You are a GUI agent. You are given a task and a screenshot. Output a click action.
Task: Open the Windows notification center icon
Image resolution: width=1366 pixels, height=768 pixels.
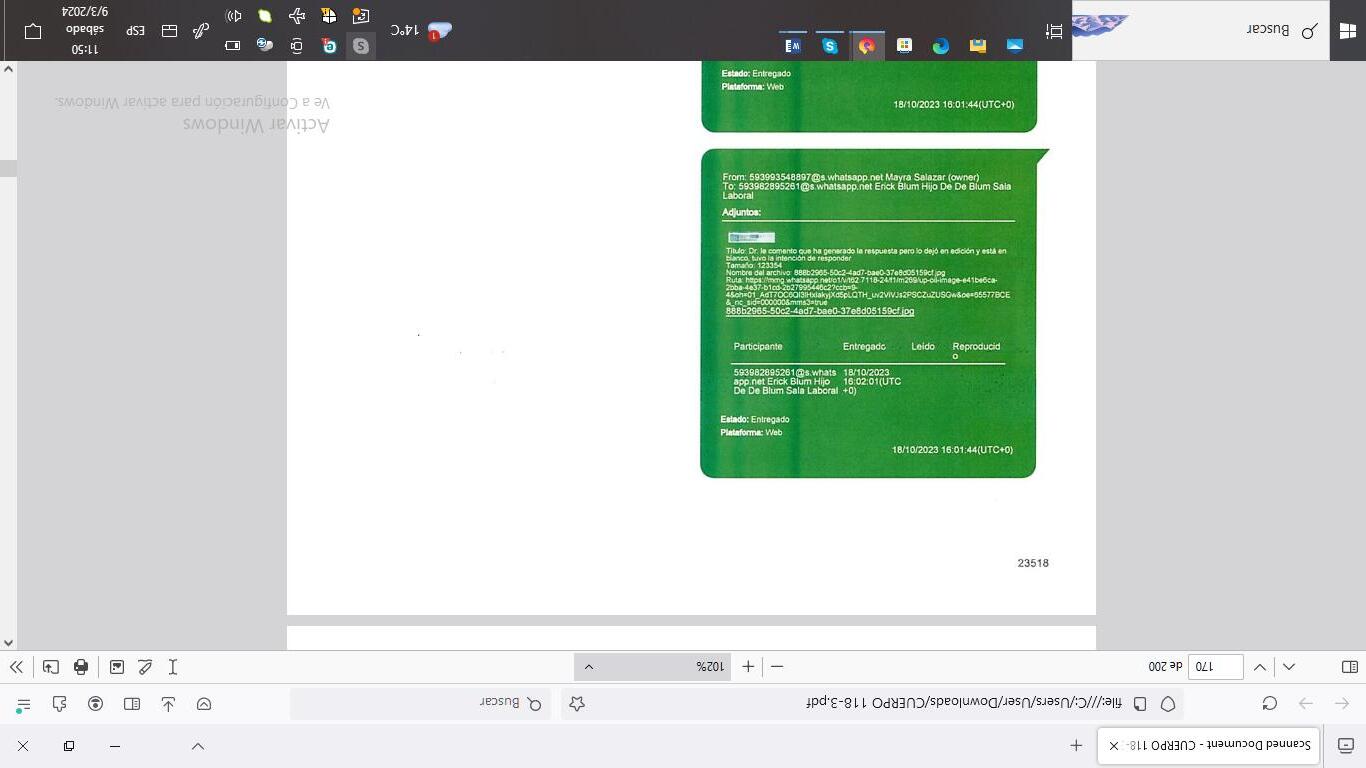click(33, 31)
